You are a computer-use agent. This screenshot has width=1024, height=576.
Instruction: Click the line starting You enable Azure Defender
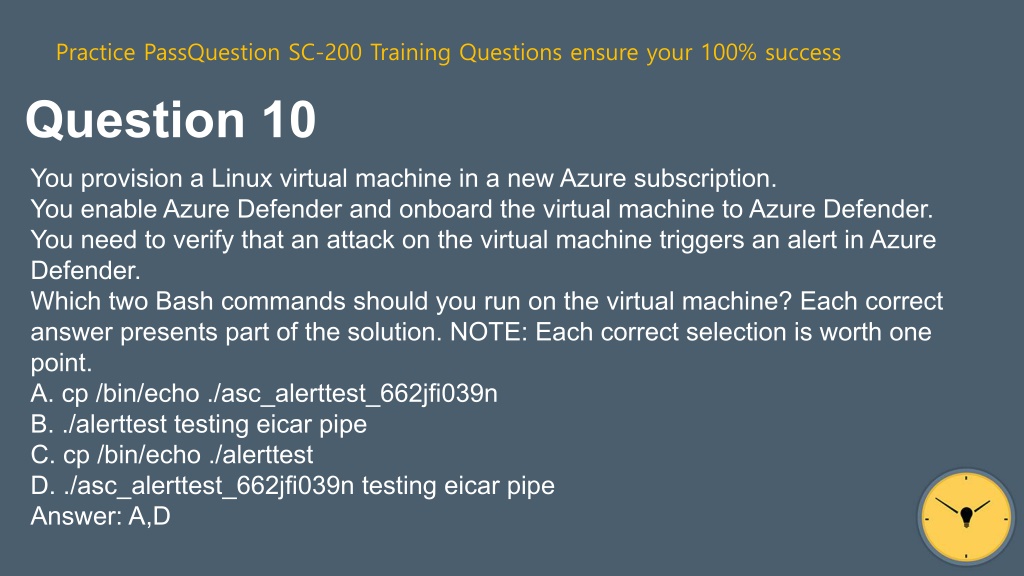pos(482,209)
